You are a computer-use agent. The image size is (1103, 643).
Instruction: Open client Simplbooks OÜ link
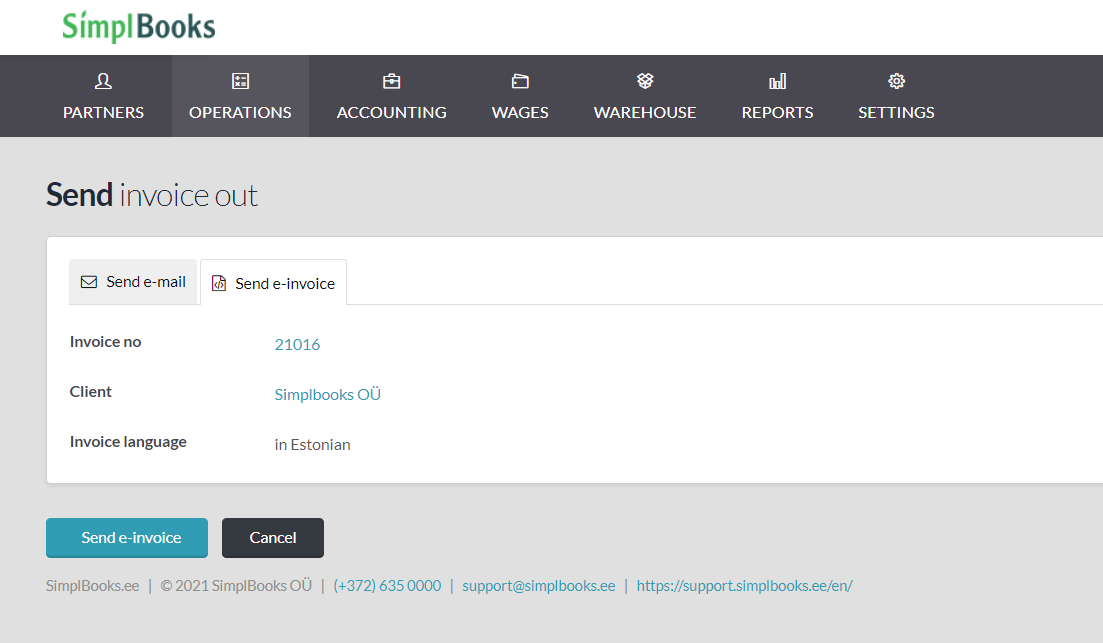[327, 395]
